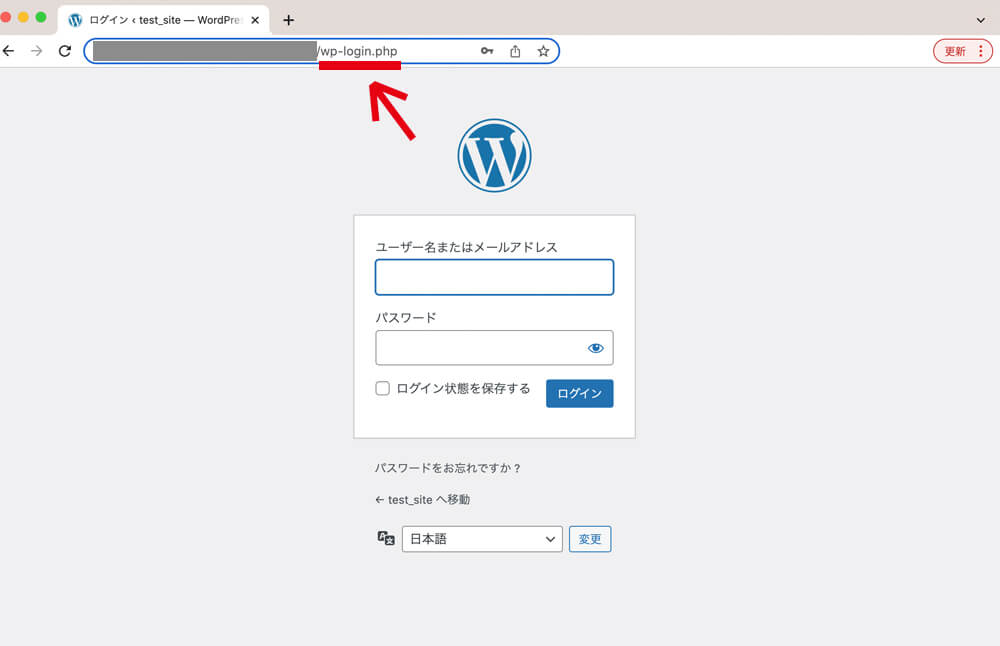Image resolution: width=1000 pixels, height=646 pixels.
Task: Expand the tab search chevron
Action: click(x=981, y=20)
